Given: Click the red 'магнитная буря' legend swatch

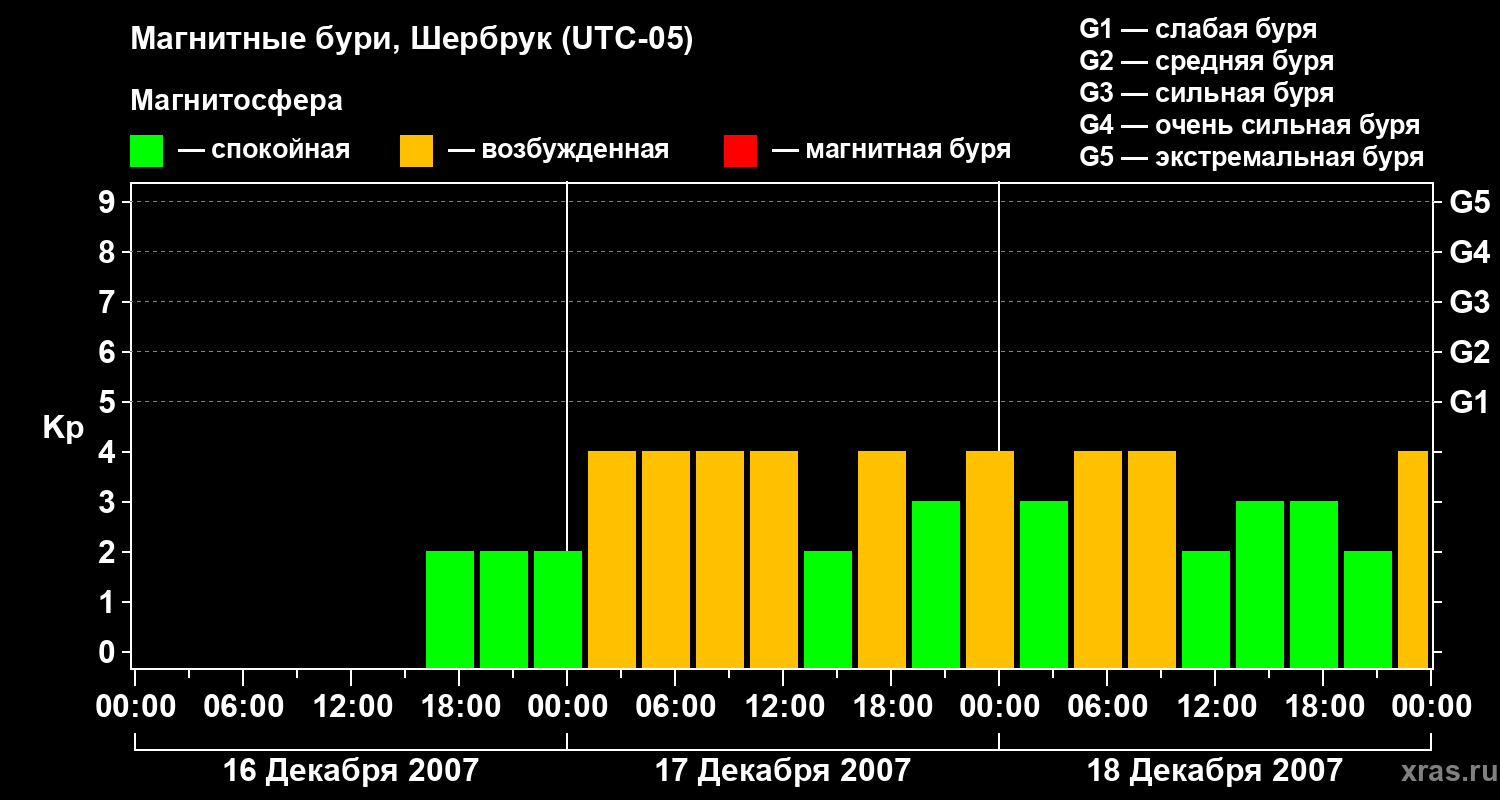Looking at the screenshot, I should click(x=740, y=151).
